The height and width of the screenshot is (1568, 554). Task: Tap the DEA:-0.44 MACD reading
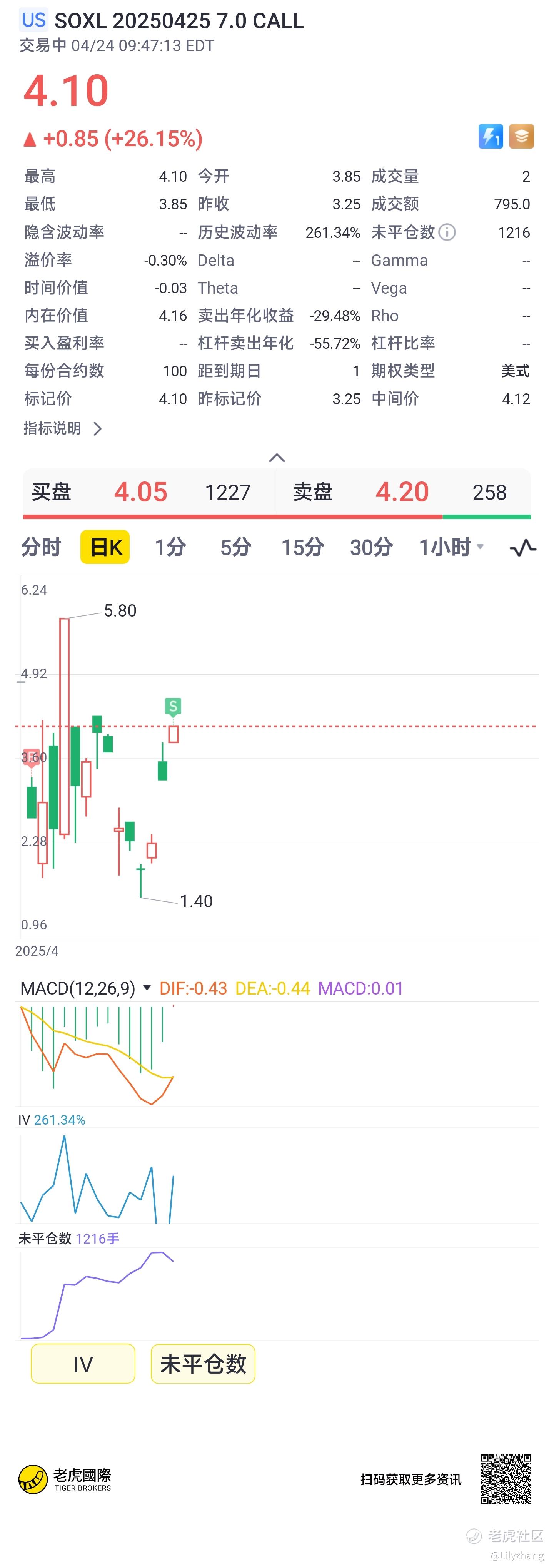coord(272,988)
